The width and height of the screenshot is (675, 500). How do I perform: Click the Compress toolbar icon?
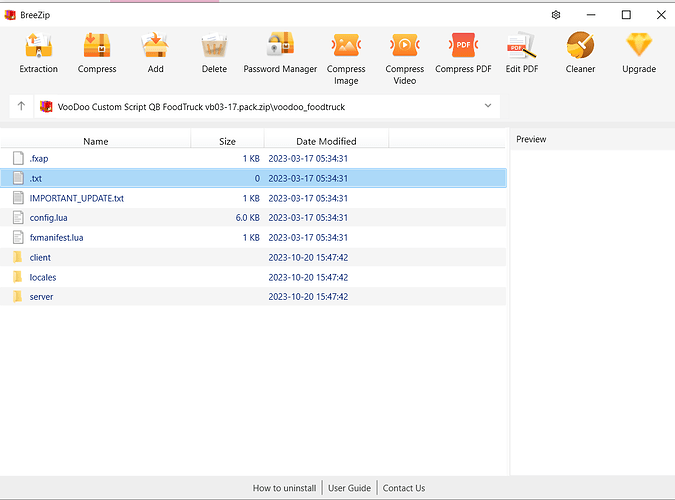pos(97,45)
